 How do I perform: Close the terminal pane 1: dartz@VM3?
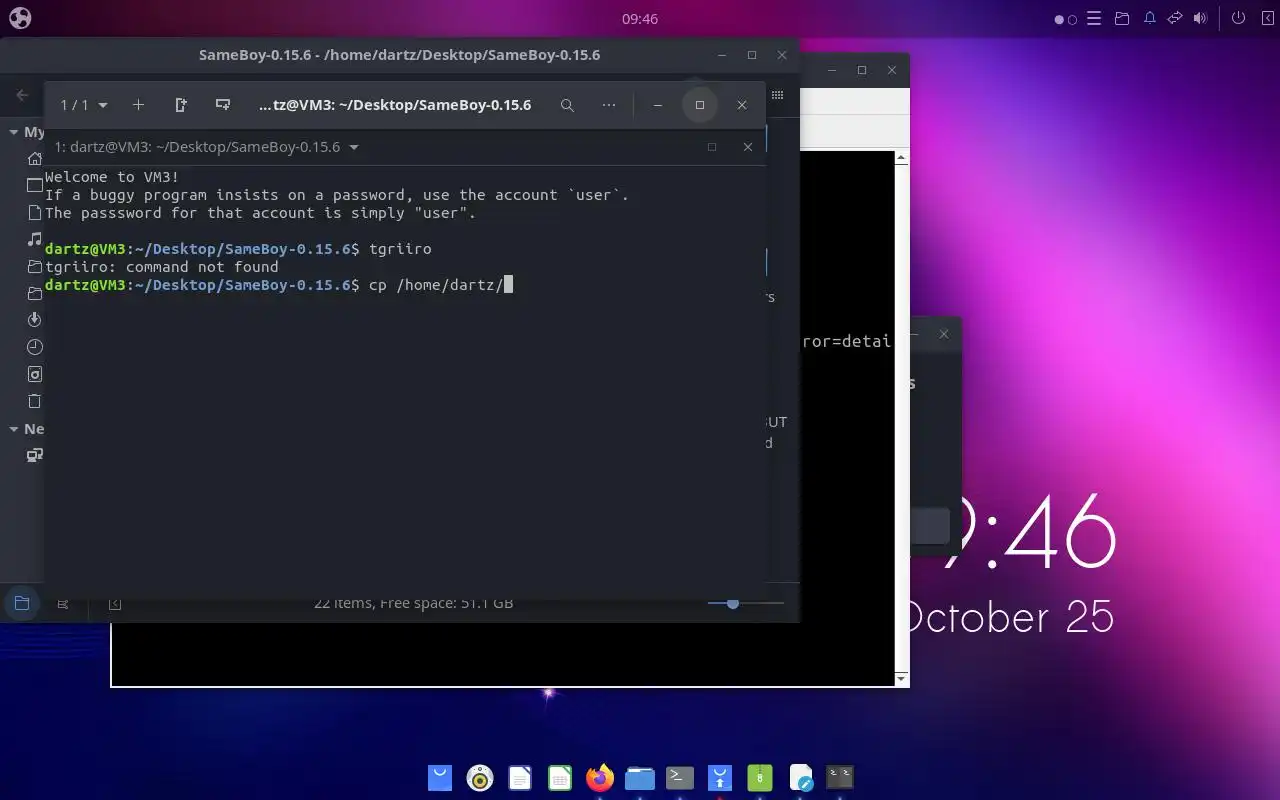[x=747, y=147]
